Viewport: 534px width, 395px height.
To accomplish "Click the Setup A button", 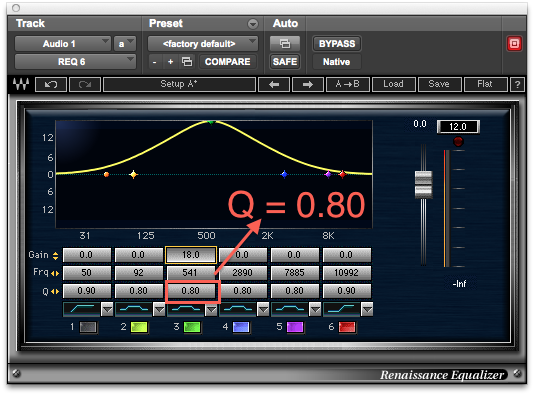I will [179, 84].
